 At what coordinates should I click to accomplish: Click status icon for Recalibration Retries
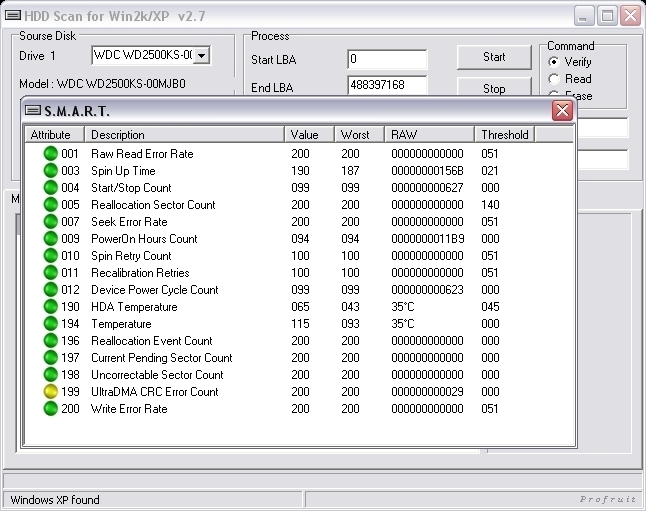(x=51, y=273)
